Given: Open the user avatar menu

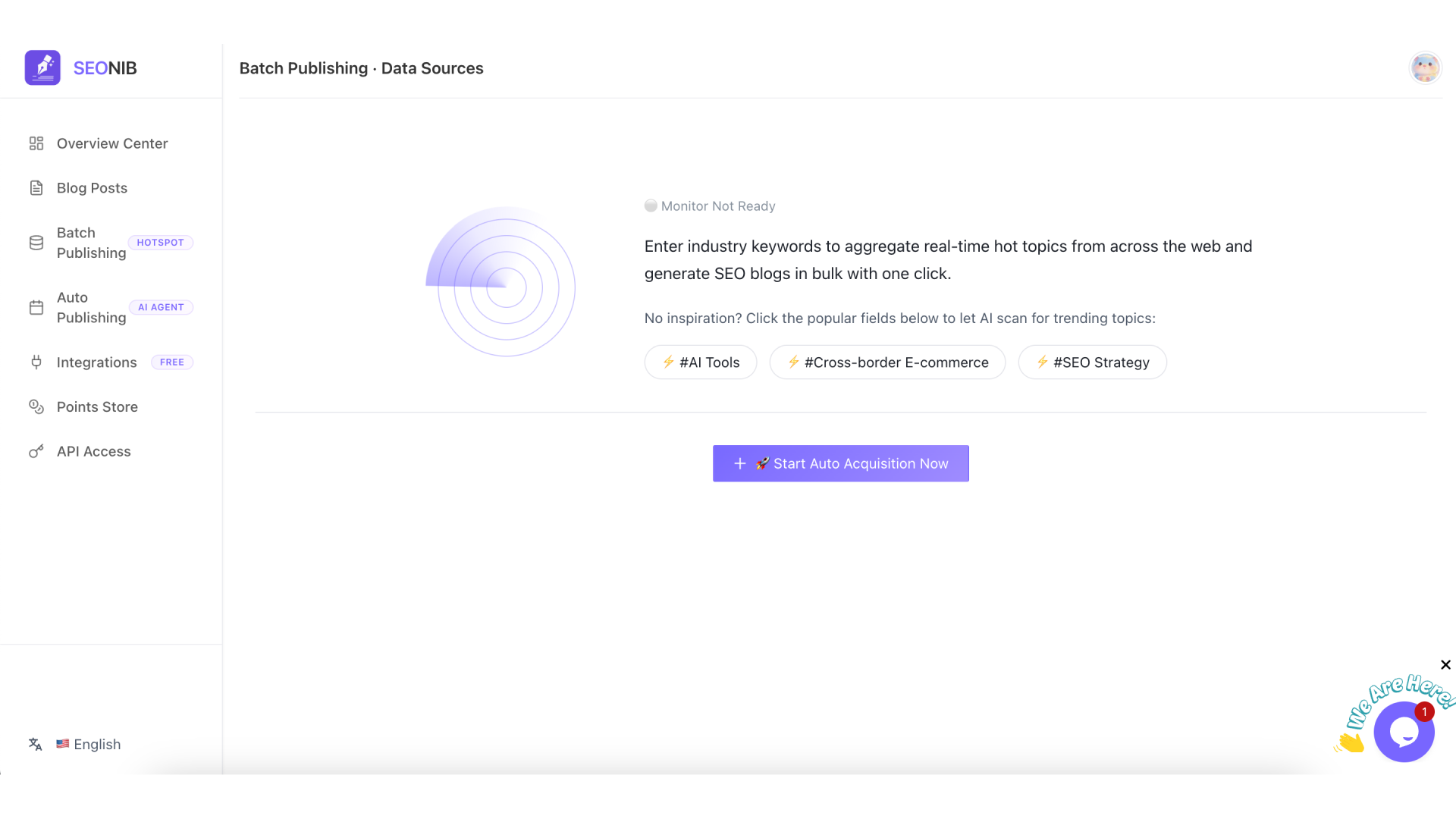Looking at the screenshot, I should pos(1425,68).
